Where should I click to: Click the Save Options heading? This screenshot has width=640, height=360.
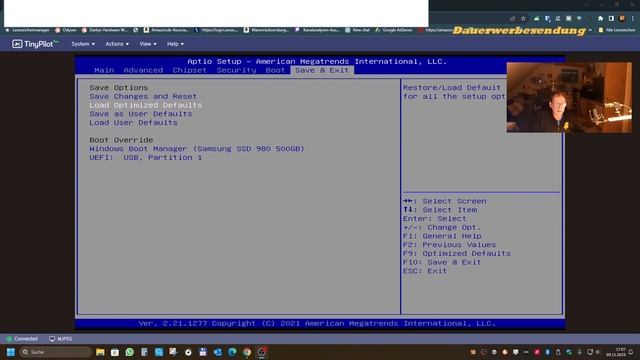pyautogui.click(x=119, y=87)
